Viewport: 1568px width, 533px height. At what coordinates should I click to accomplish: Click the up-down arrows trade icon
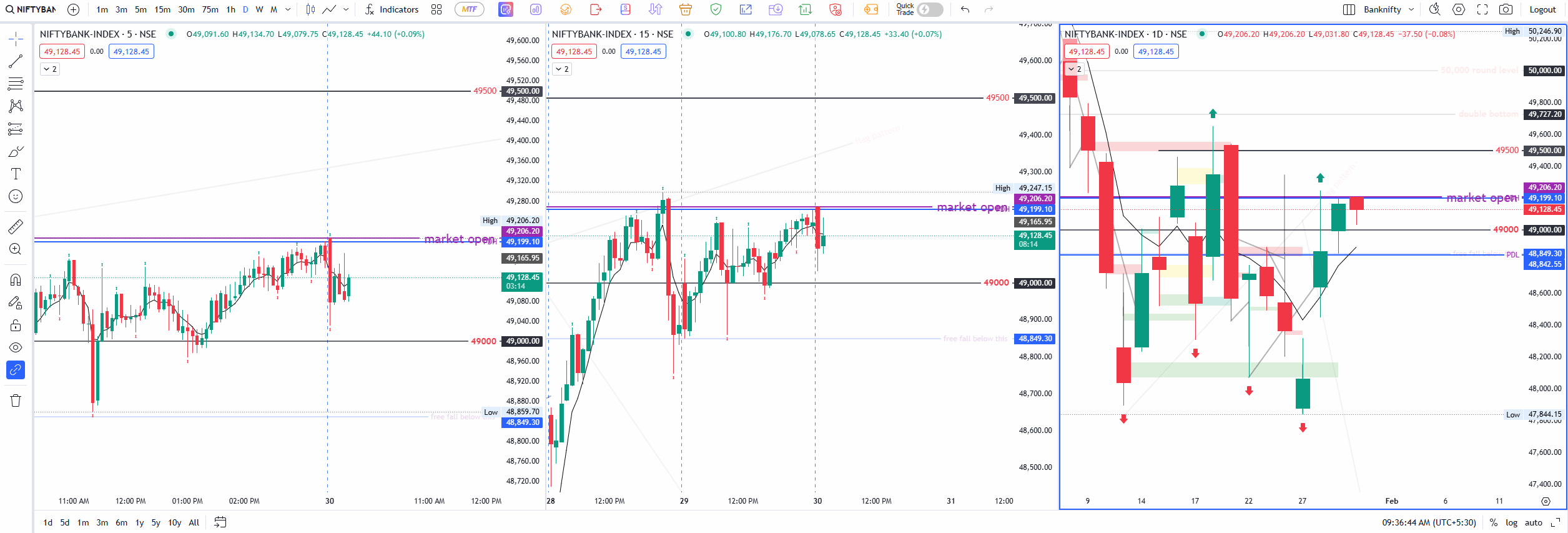click(x=656, y=9)
